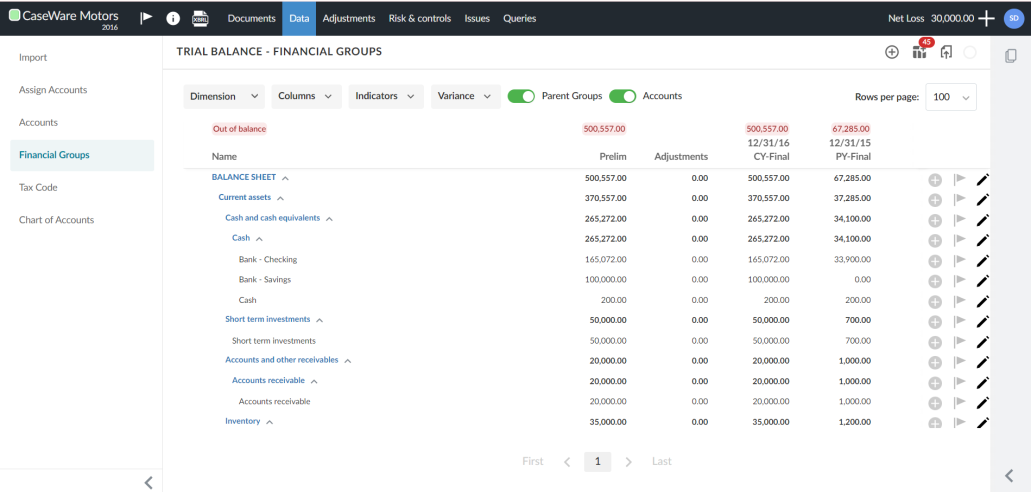Click pencil edit icon for Bank - Checking

982,260
